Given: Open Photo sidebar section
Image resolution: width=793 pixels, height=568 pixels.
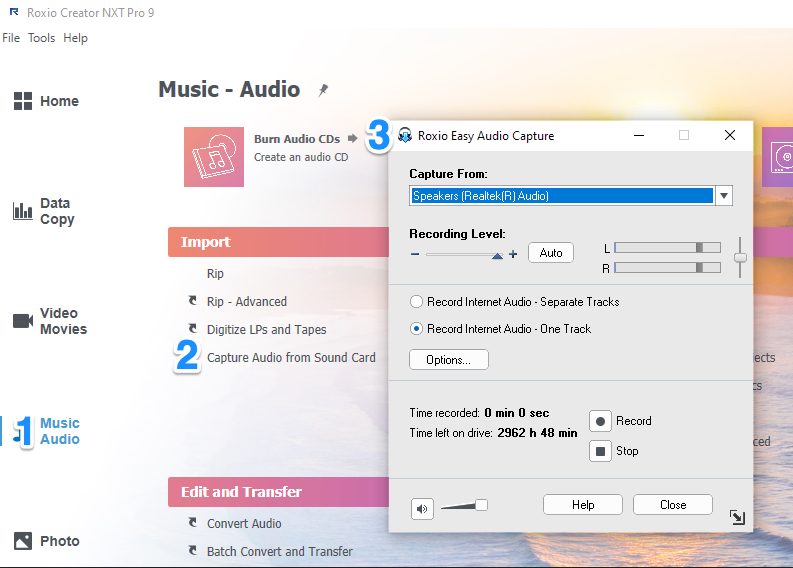Looking at the screenshot, I should [x=47, y=541].
